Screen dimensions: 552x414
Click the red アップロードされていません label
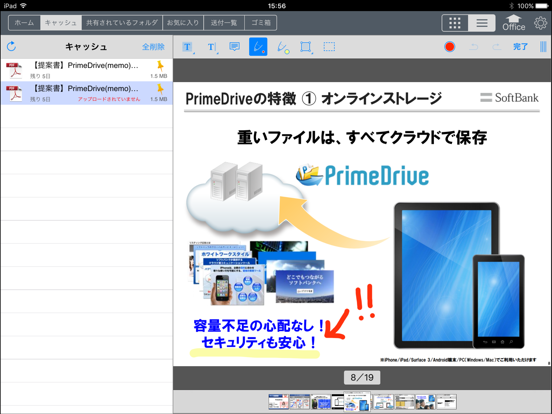[x=109, y=99]
